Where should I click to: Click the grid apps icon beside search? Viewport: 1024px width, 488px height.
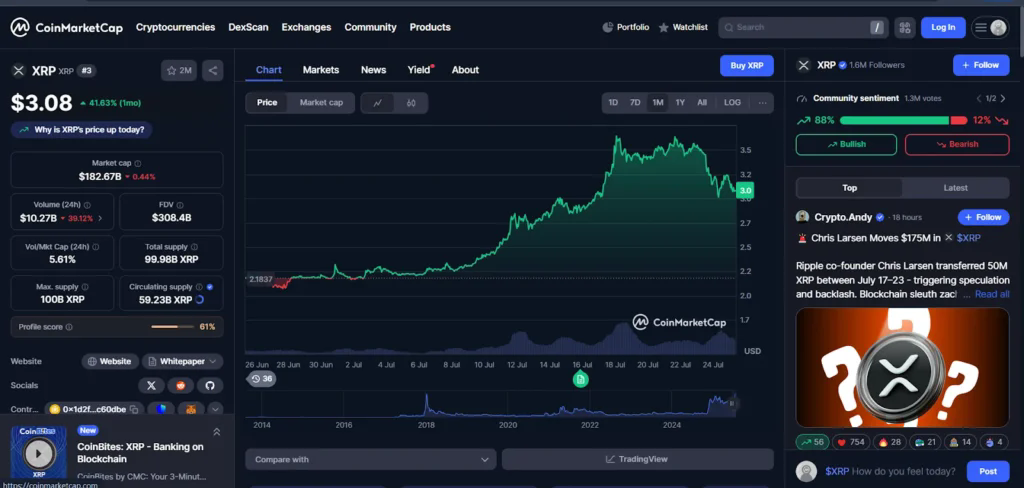904,27
